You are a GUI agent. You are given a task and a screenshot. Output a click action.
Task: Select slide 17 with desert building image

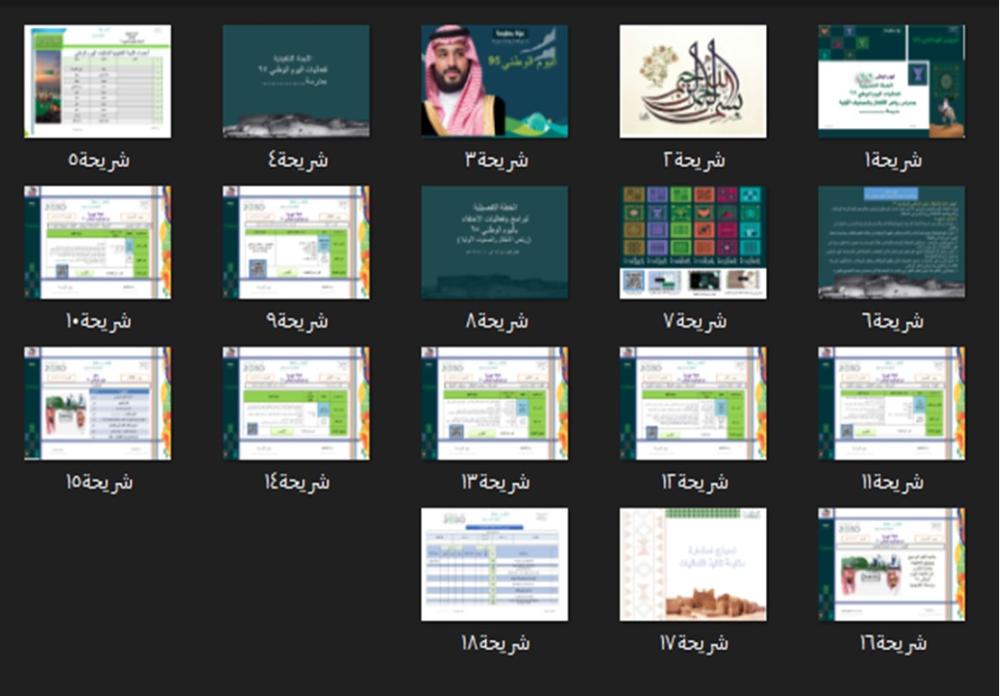[x=693, y=565]
